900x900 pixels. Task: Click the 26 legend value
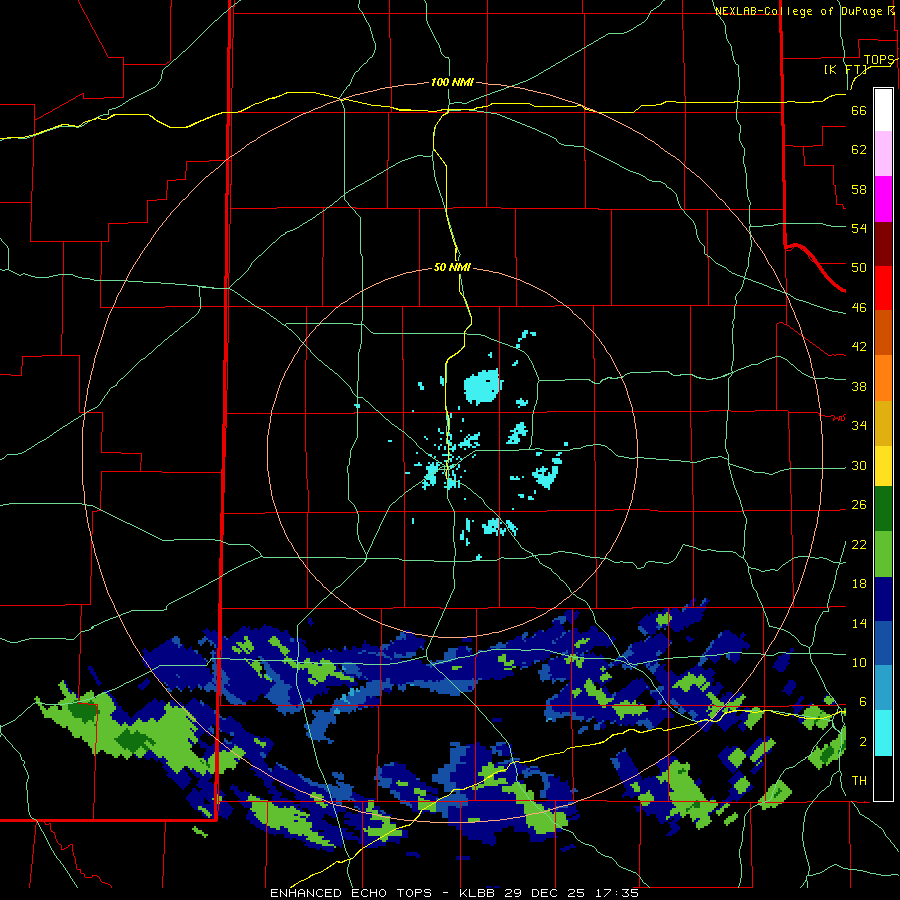[859, 505]
